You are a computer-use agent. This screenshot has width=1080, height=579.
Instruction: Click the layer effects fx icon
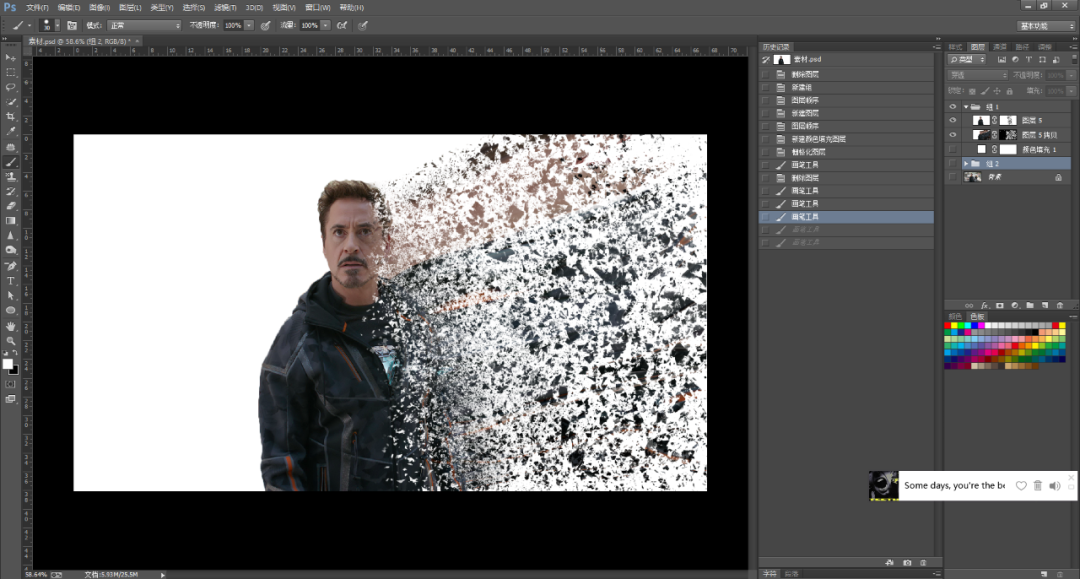[985, 305]
